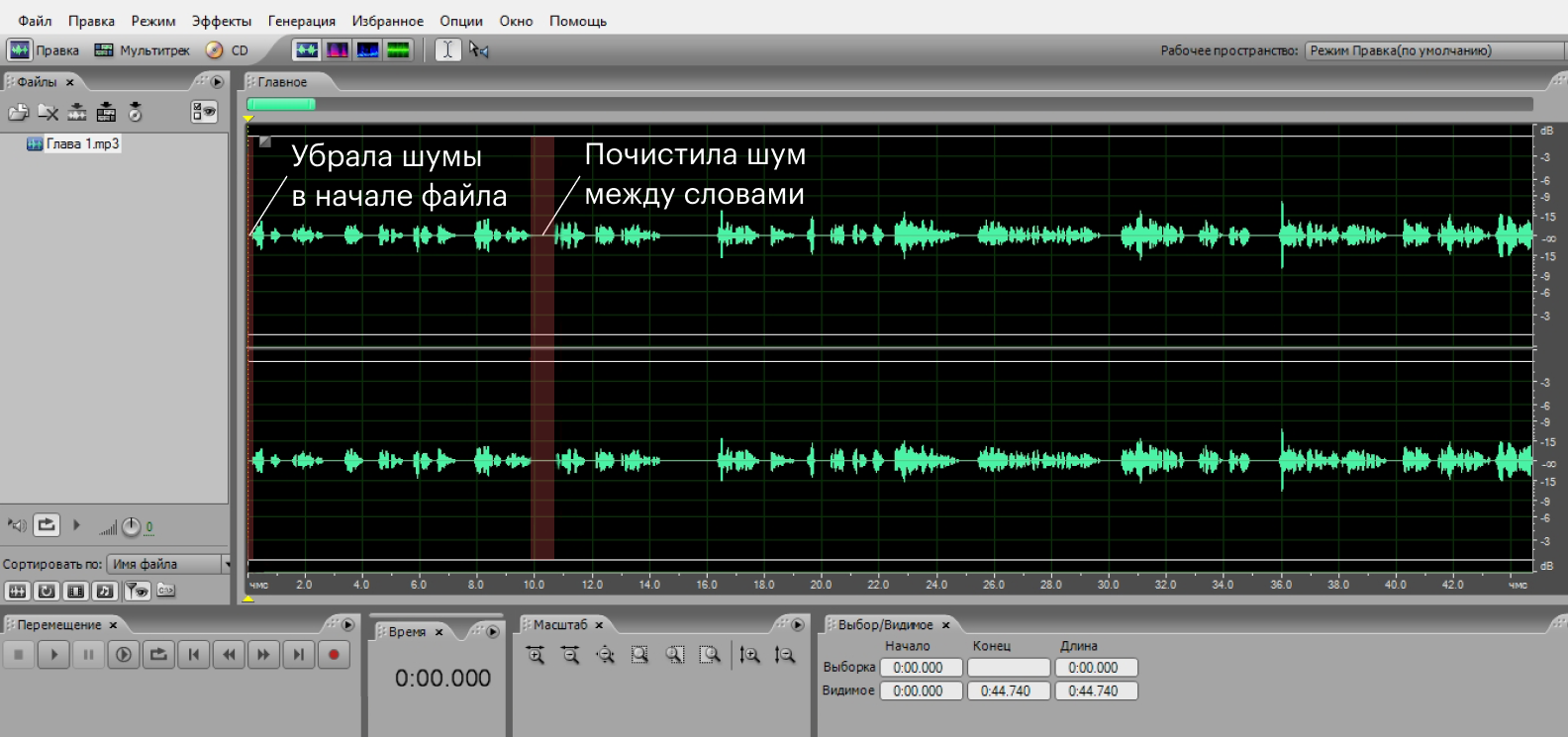
Task: Toggle autoplay speaker icon in Файлы panel
Action: pyautogui.click(x=17, y=525)
